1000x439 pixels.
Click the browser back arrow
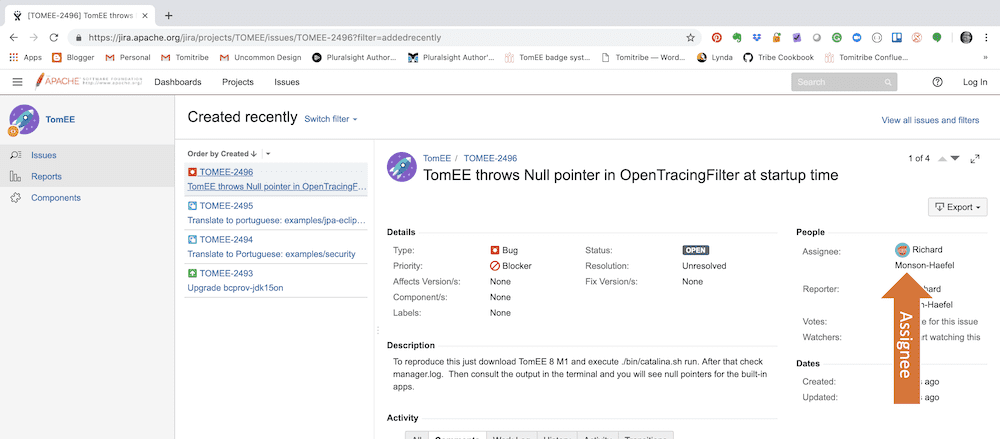point(14,38)
